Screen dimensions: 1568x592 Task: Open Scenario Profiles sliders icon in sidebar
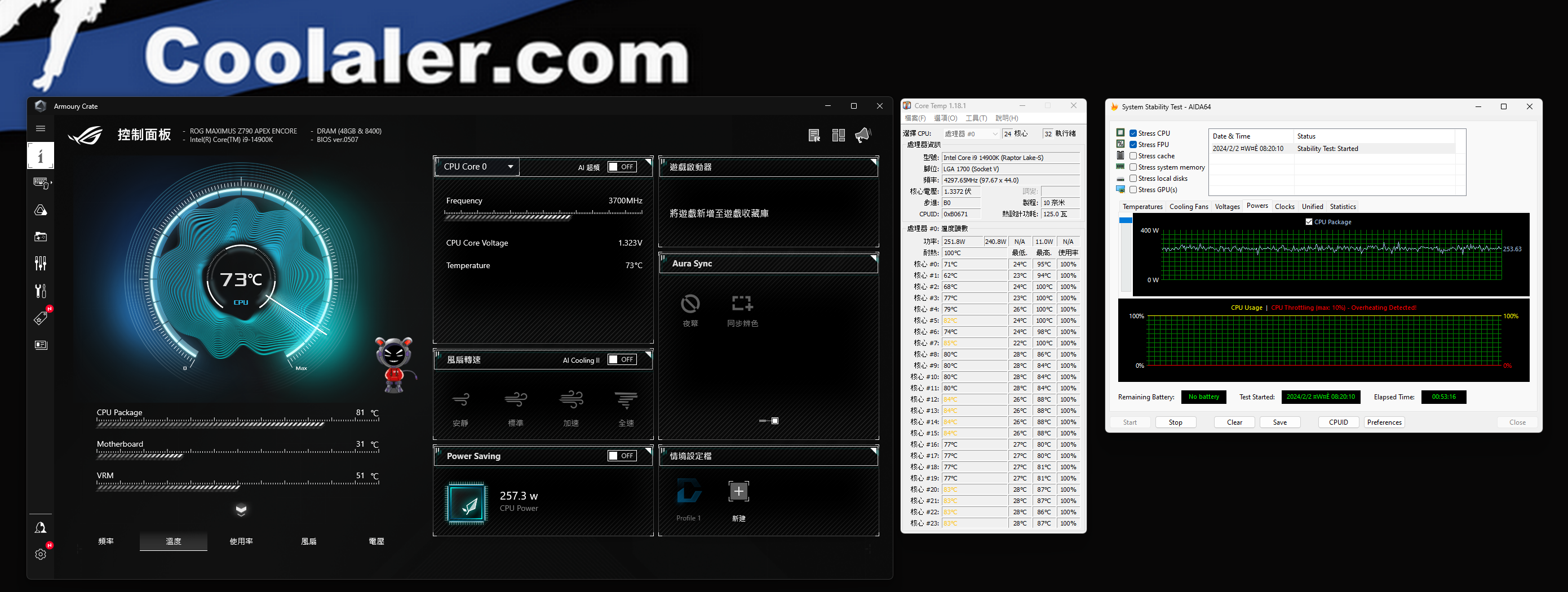pyautogui.click(x=41, y=264)
